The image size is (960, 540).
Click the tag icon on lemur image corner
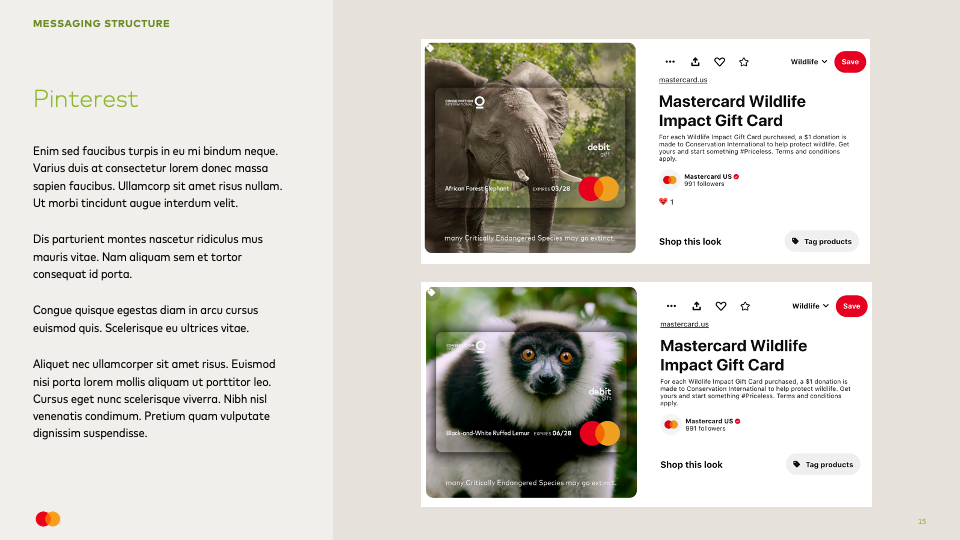(432, 293)
